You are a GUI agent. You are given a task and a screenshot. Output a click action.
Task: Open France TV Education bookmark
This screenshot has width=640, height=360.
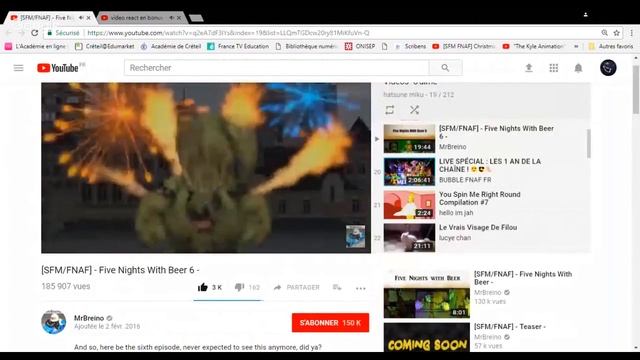[238, 47]
